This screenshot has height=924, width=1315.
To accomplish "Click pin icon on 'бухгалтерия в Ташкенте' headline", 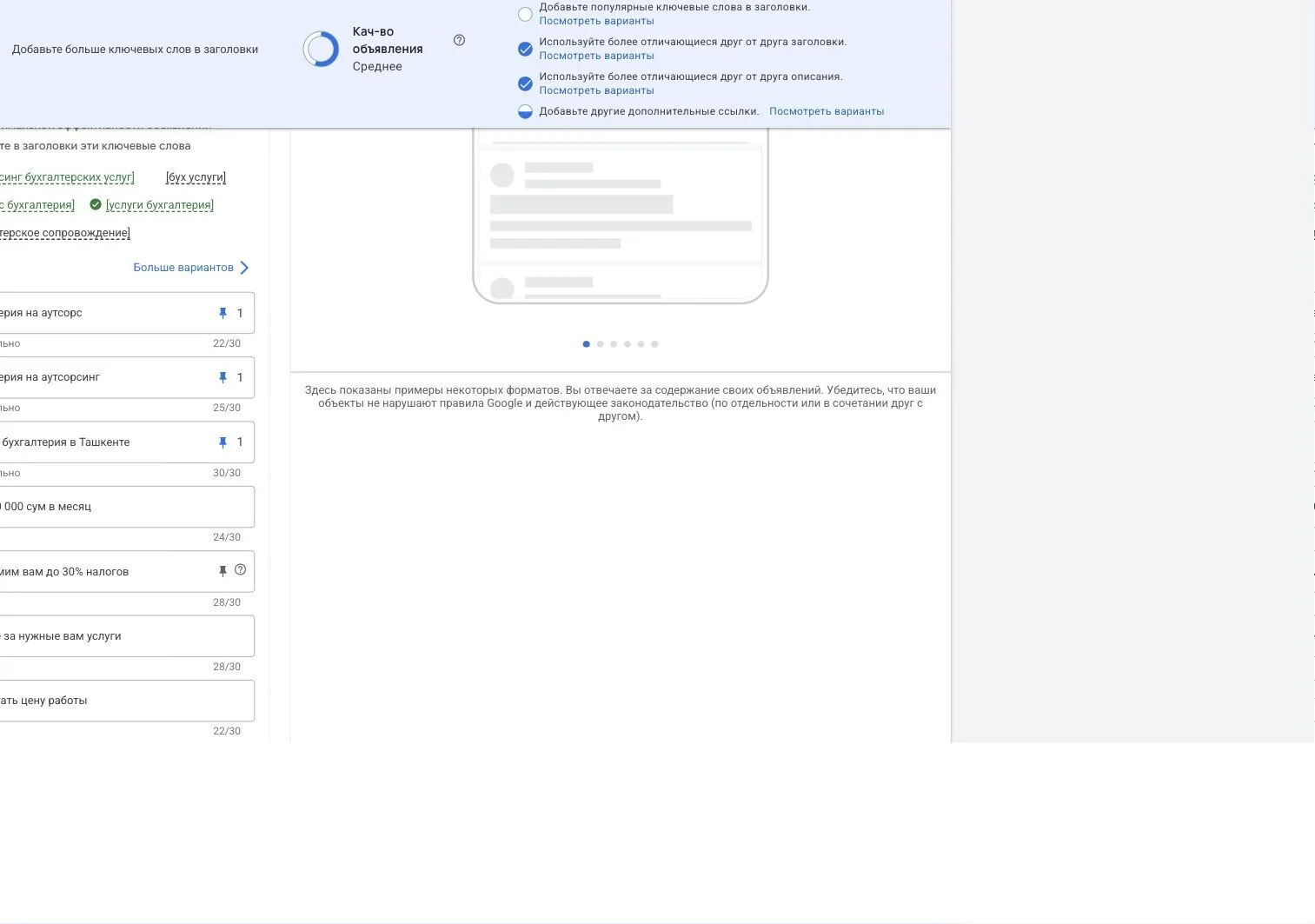I will click(222, 442).
